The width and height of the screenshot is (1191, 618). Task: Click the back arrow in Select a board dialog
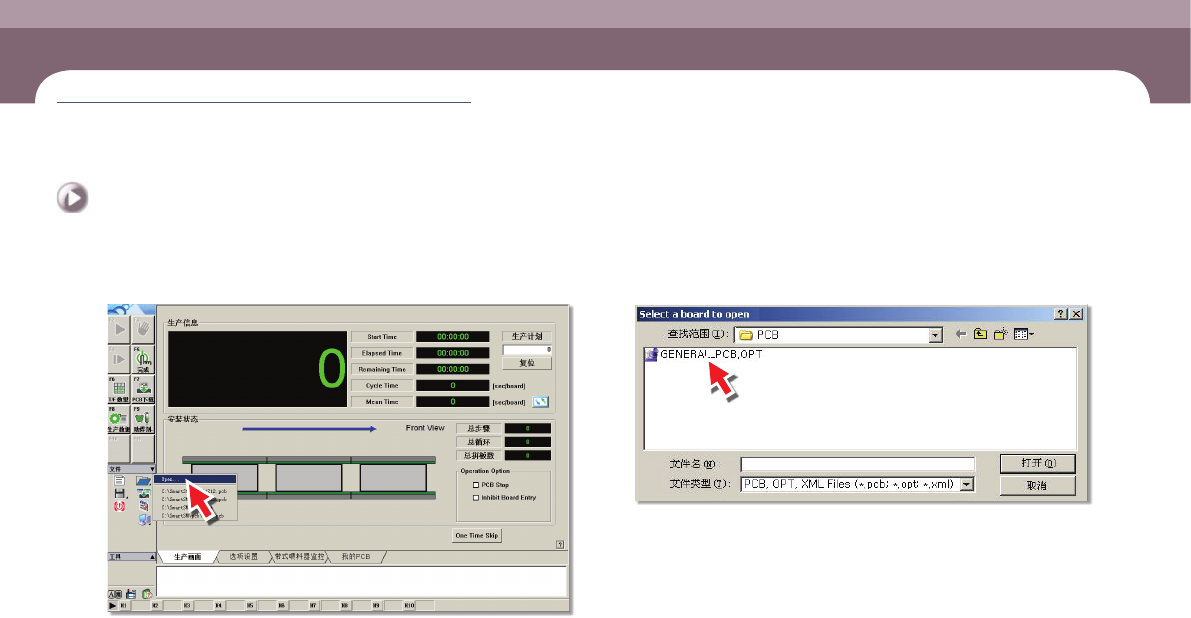click(x=961, y=334)
